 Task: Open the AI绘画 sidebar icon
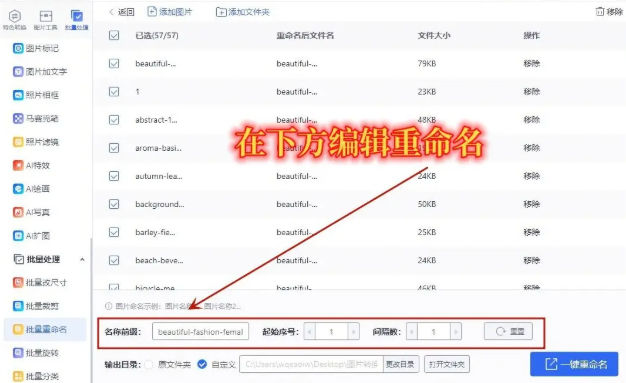[18, 189]
